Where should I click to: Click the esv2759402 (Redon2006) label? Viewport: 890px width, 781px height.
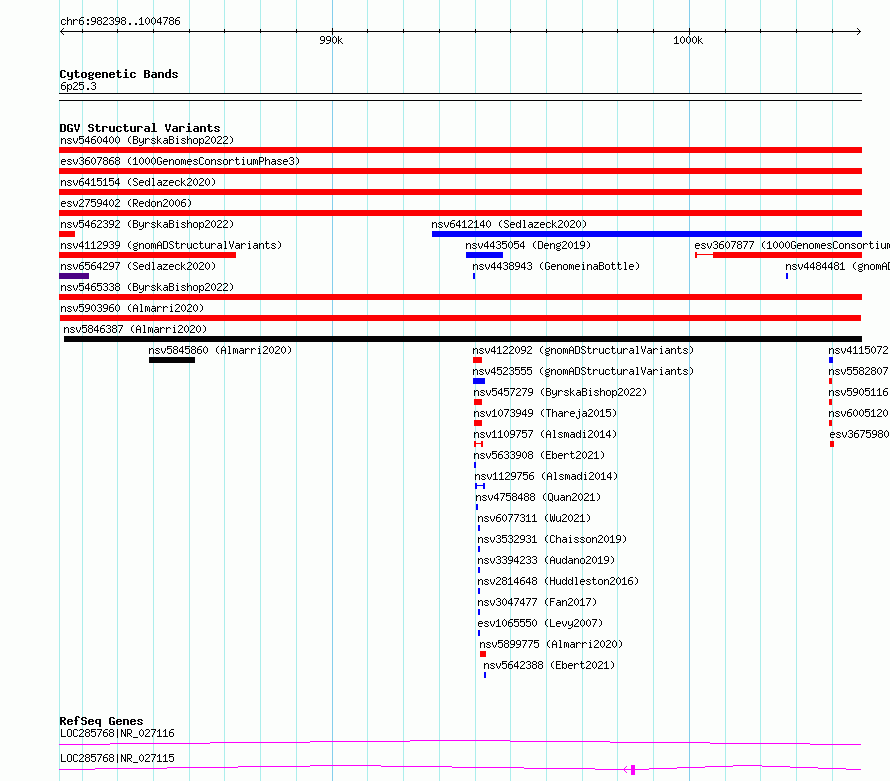[x=126, y=203]
